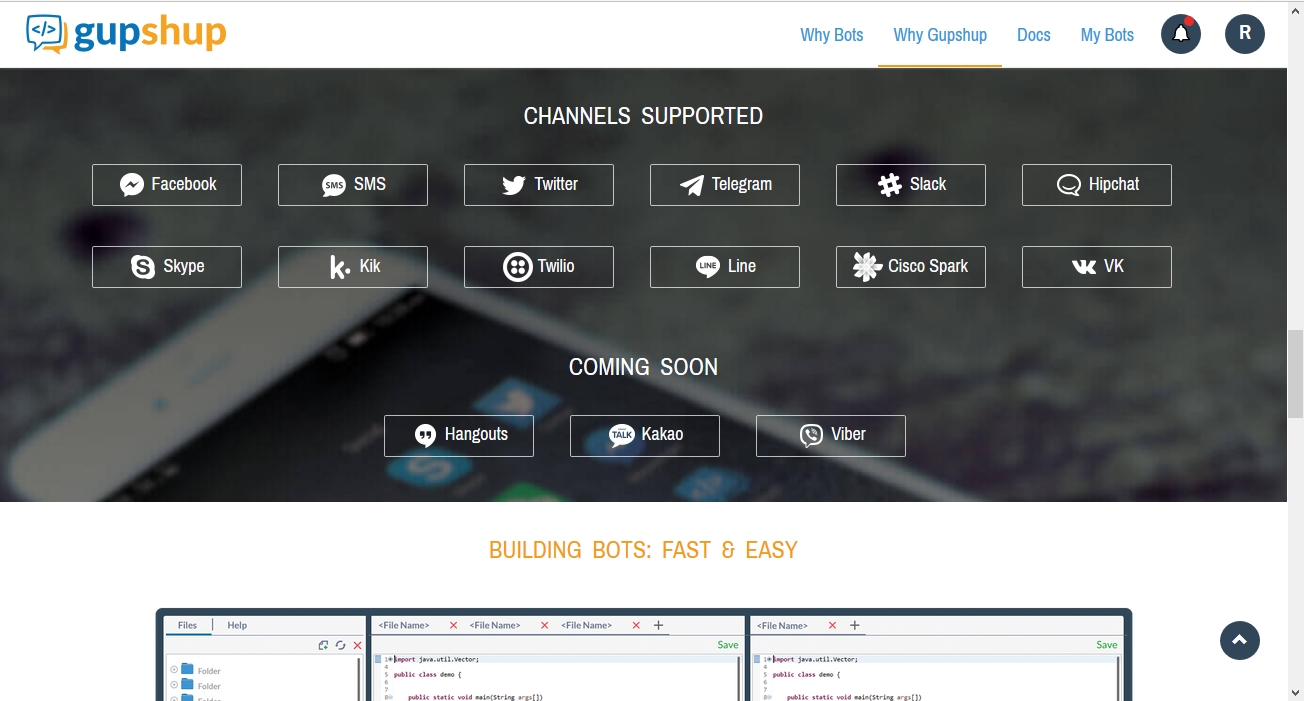Click the scrollbar down arrow
The image size is (1304, 701).
(1295, 692)
